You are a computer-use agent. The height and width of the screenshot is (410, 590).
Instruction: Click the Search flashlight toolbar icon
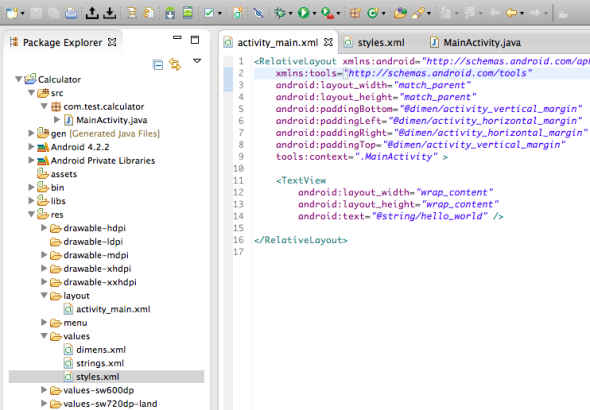418,13
